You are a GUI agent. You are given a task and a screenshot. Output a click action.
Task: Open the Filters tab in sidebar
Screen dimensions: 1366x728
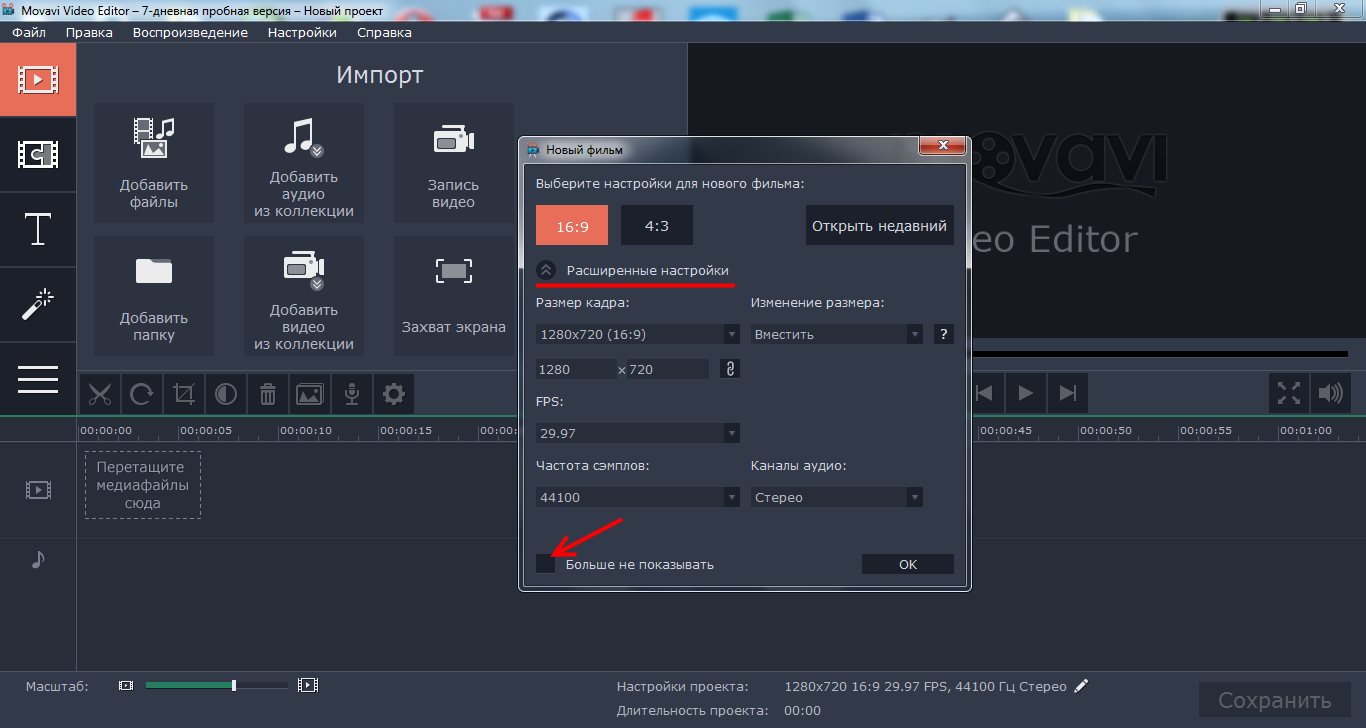click(38, 154)
